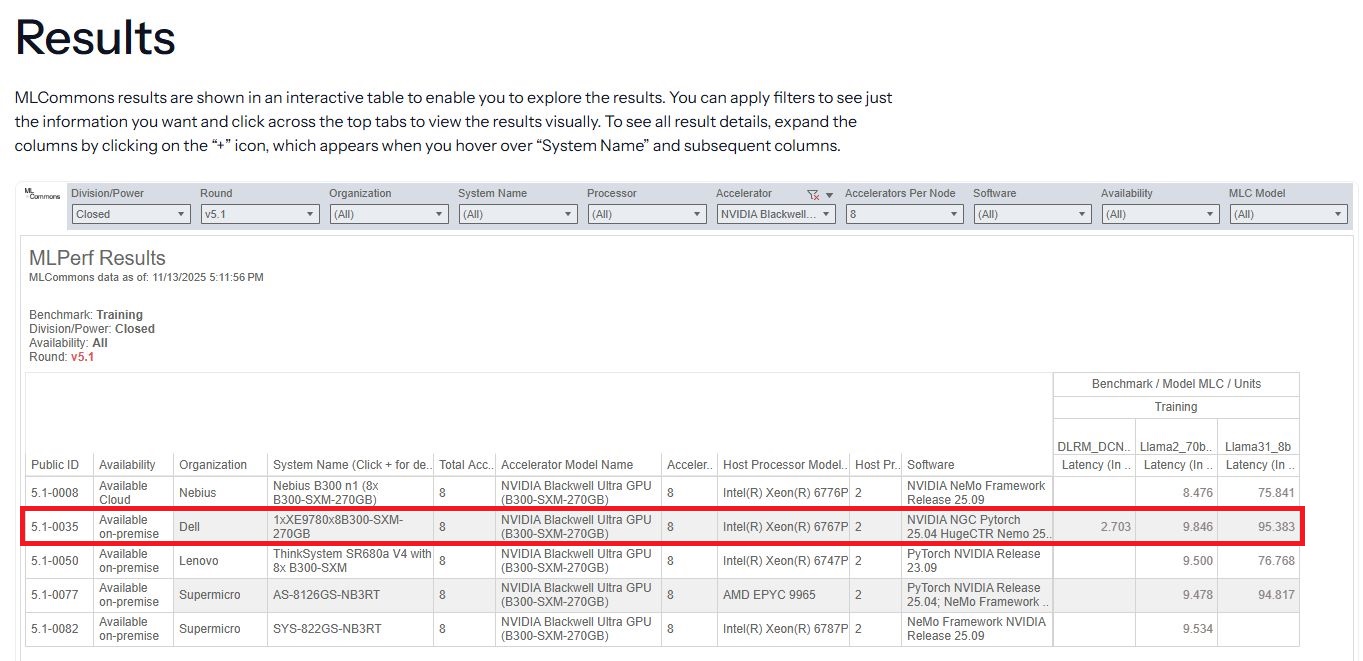This screenshot has width=1363, height=661.
Task: Expand the Processor filter dropdown
Action: 646,214
